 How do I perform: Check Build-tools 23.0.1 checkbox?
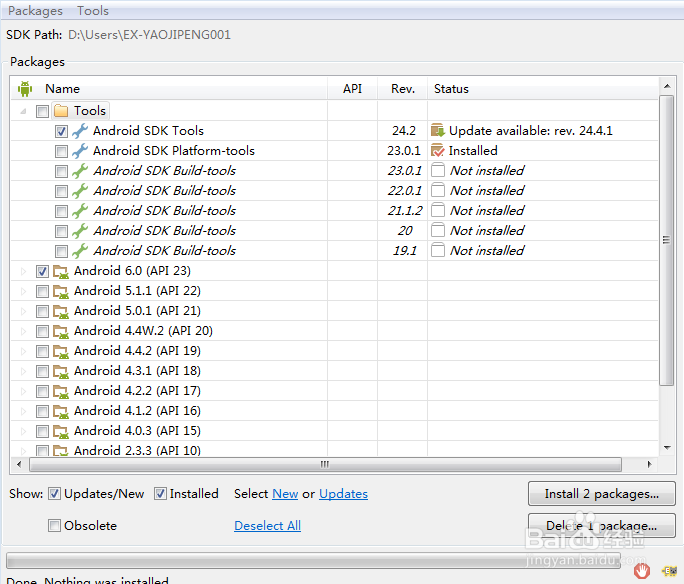click(61, 171)
